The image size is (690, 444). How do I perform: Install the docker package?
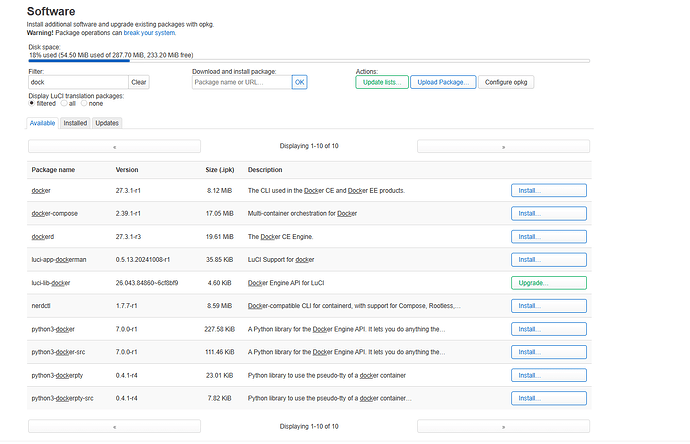point(548,190)
